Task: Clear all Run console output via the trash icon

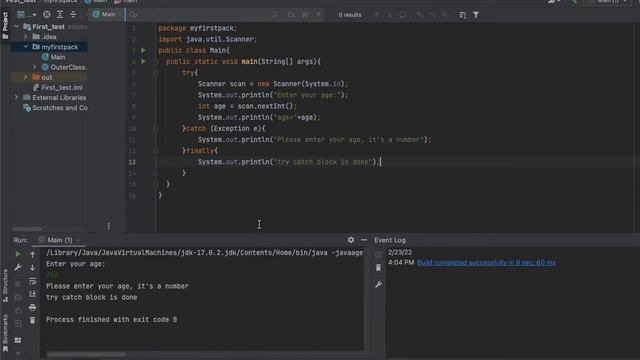Action: [x=33, y=320]
